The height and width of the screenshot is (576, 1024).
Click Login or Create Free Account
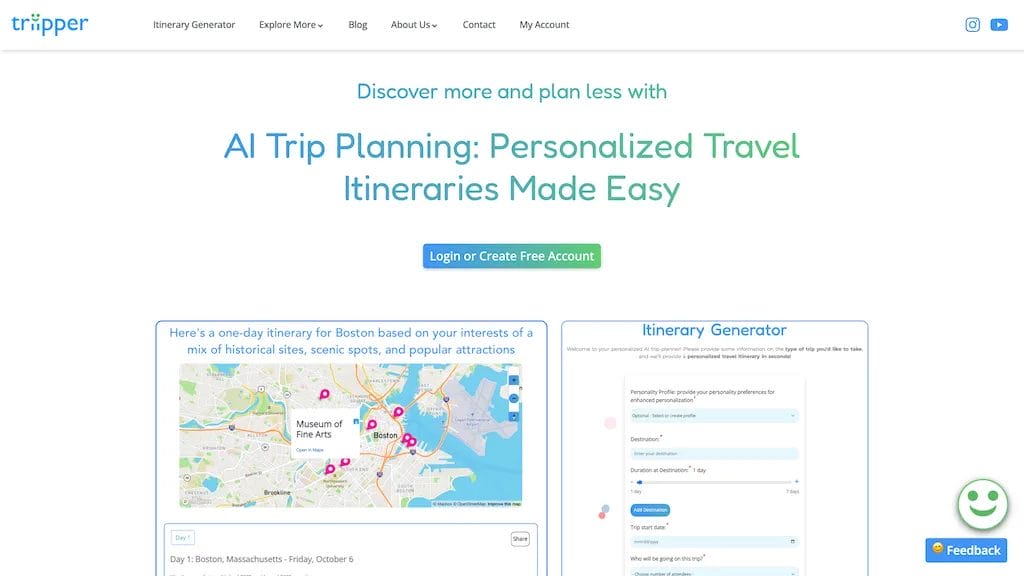coord(511,256)
